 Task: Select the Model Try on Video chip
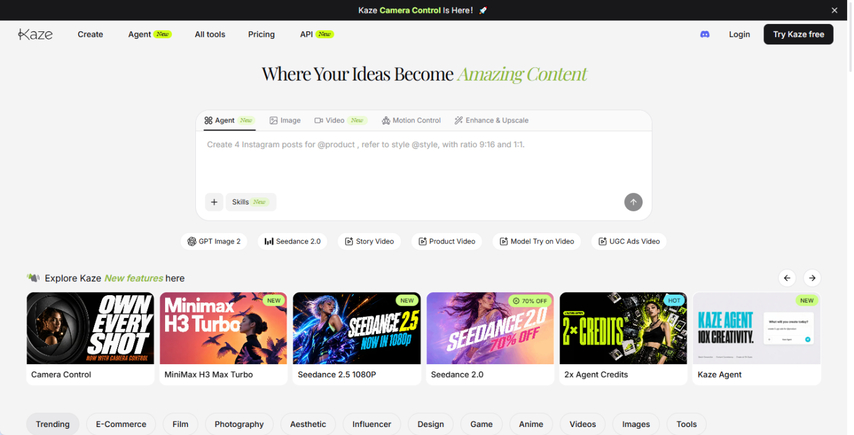(x=537, y=241)
